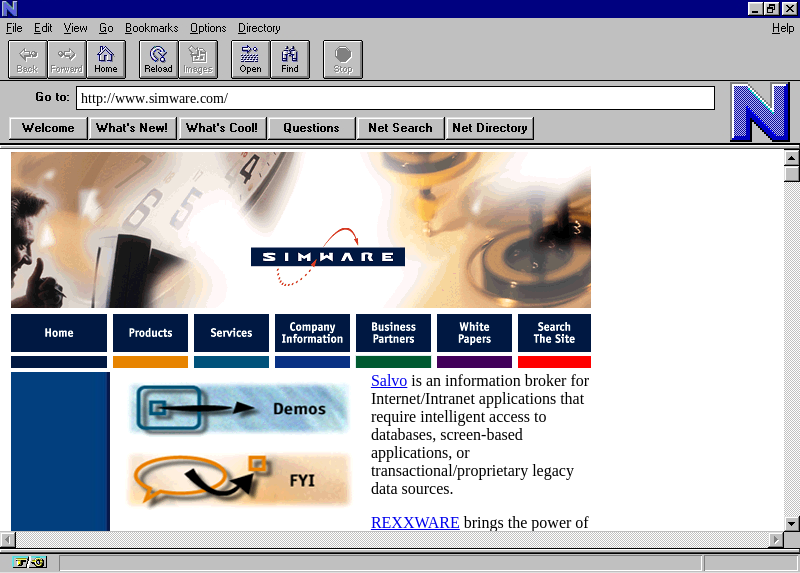
Task: Minimize the Netscape window
Action: tap(755, 9)
